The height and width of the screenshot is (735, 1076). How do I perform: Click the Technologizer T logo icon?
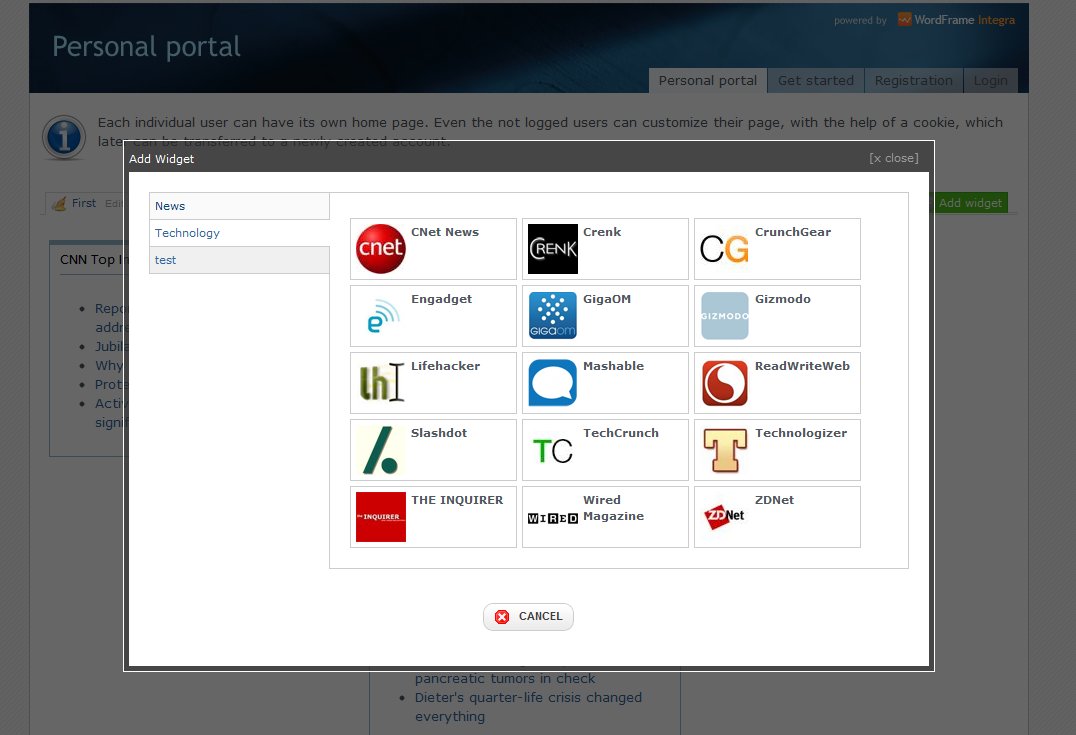point(725,450)
